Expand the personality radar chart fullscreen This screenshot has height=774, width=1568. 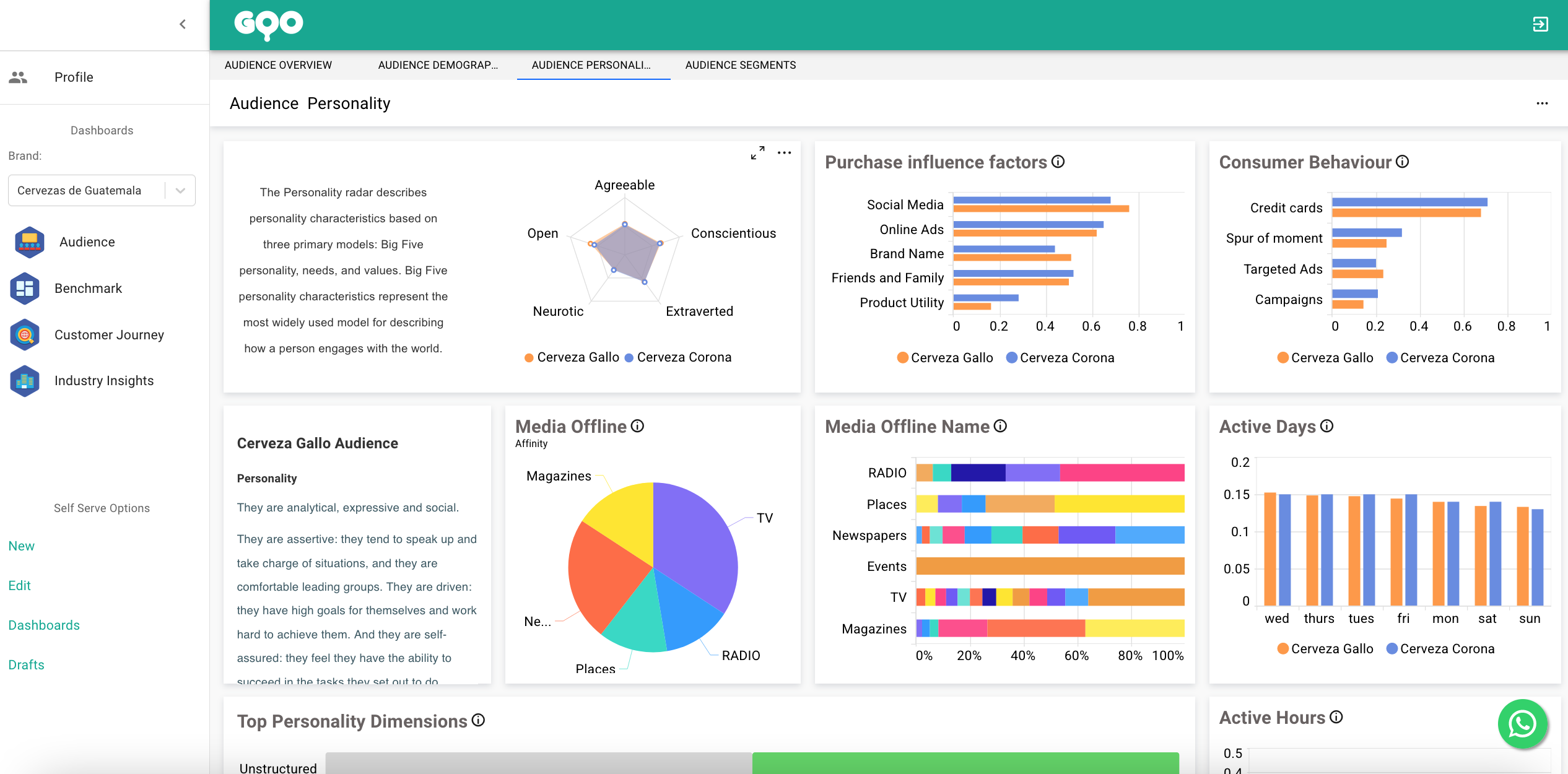pyautogui.click(x=757, y=153)
